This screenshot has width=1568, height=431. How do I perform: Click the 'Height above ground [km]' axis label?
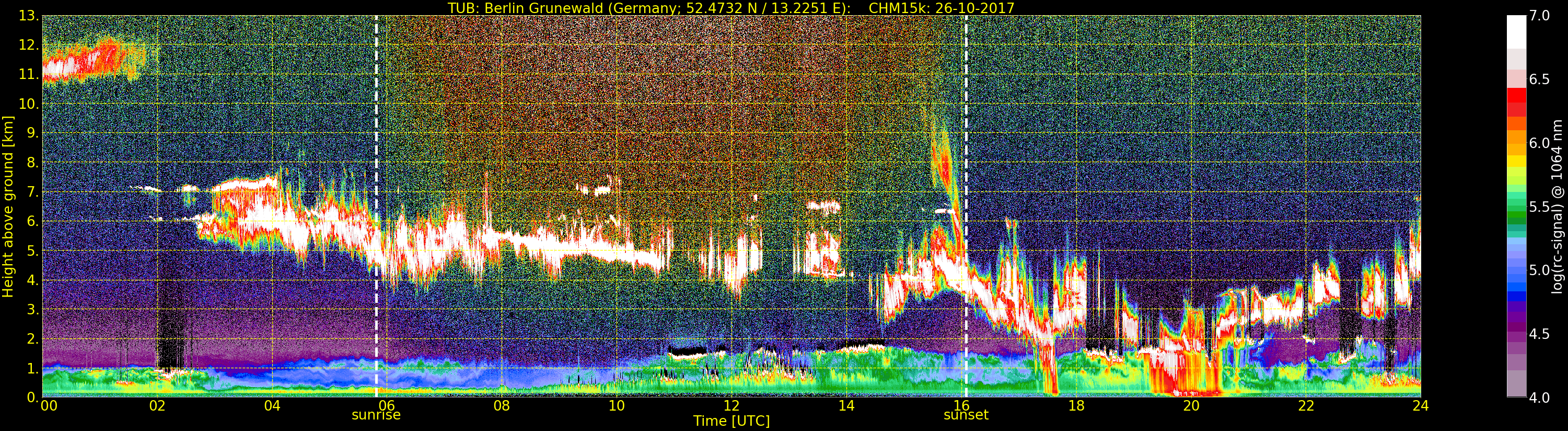[8, 207]
